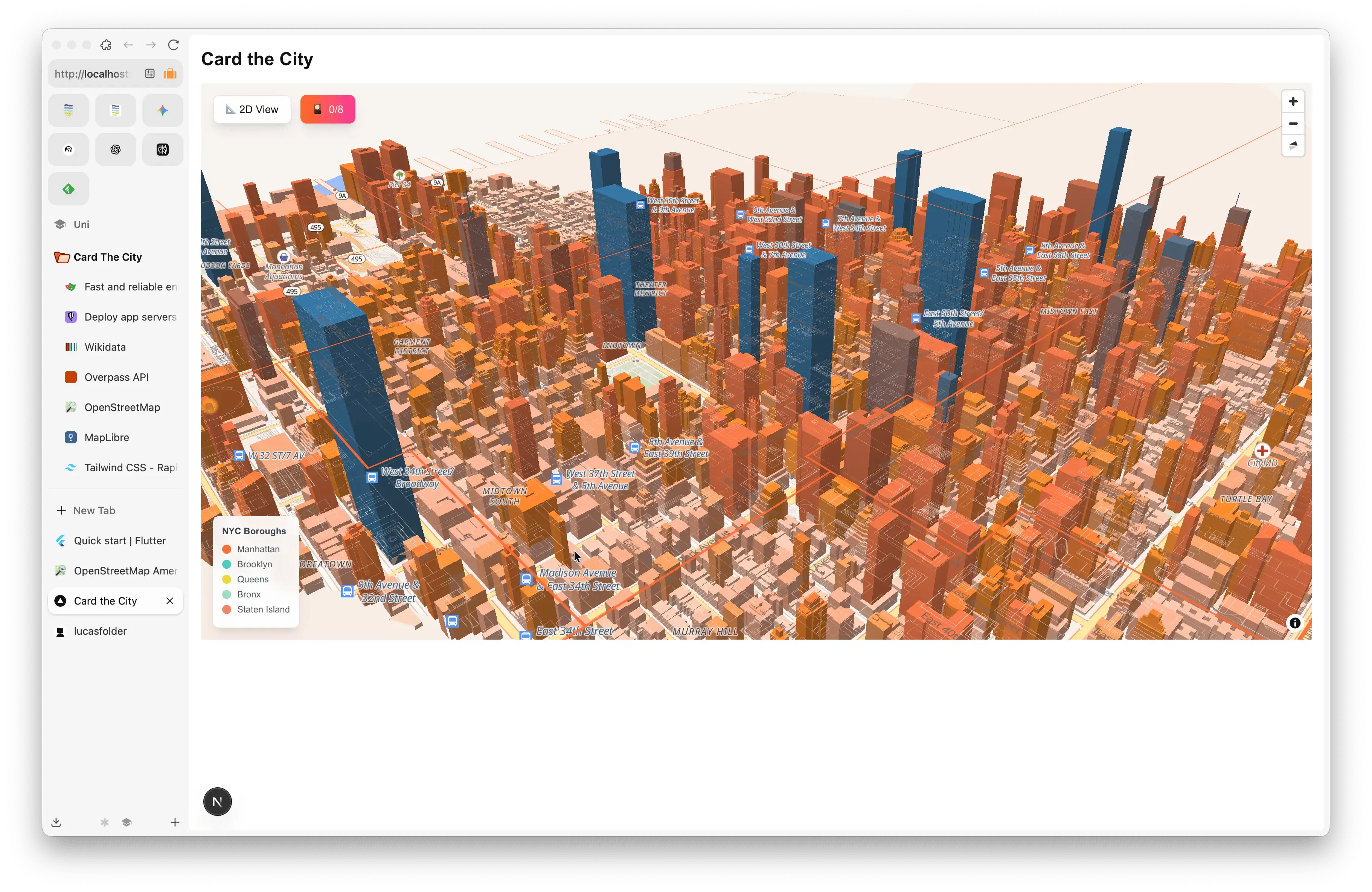Image resolution: width=1372 pixels, height=892 pixels.
Task: Click the map zoom in plus button
Action: coord(1293,101)
